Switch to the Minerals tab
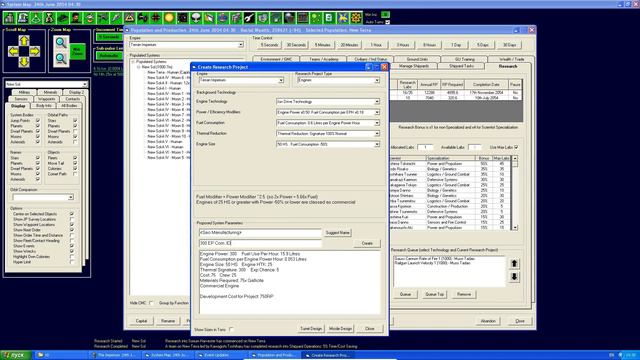 point(50,92)
